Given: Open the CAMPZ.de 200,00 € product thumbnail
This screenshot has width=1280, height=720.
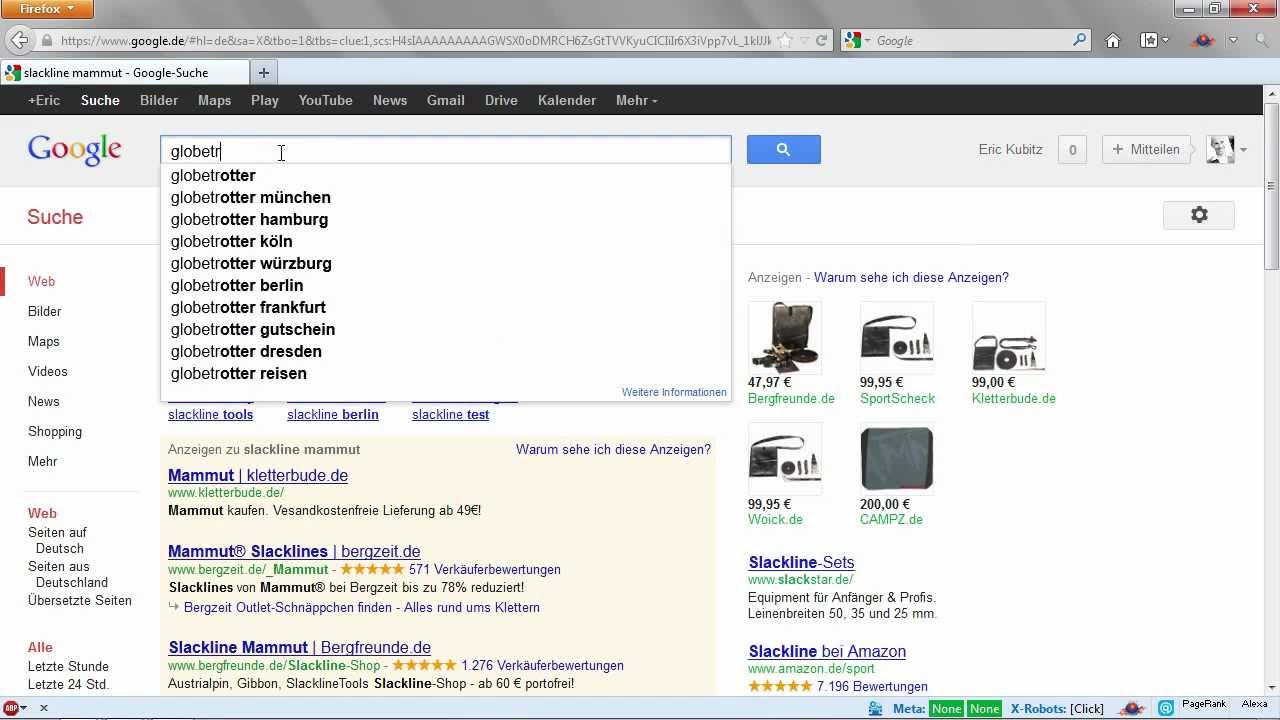Looking at the screenshot, I should [897, 459].
